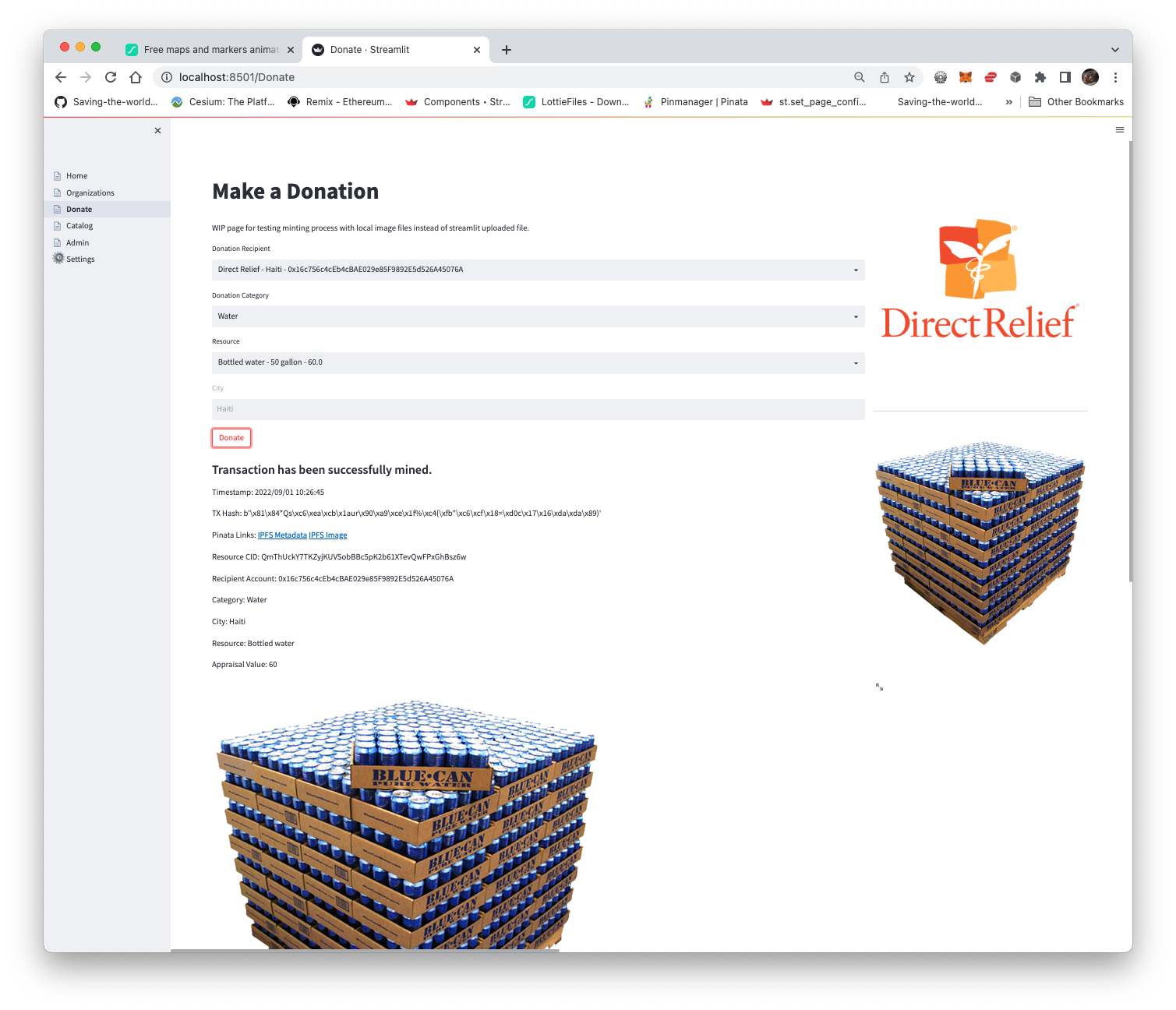Open Cesium: The Platf... bookmark
Image resolution: width=1176 pixels, height=1010 pixels.
point(223,102)
